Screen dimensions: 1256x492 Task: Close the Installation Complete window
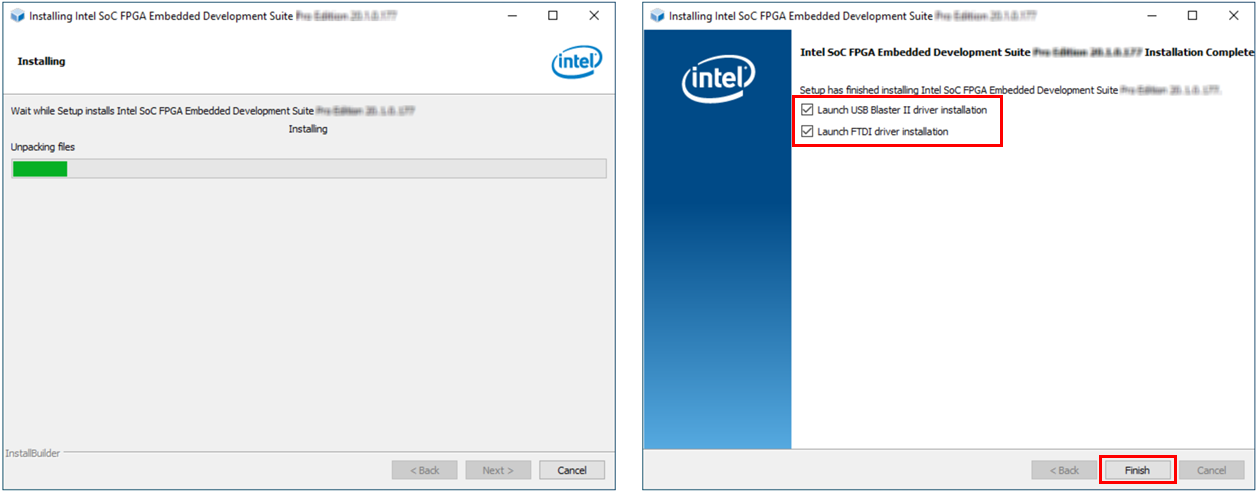(x=1233, y=16)
